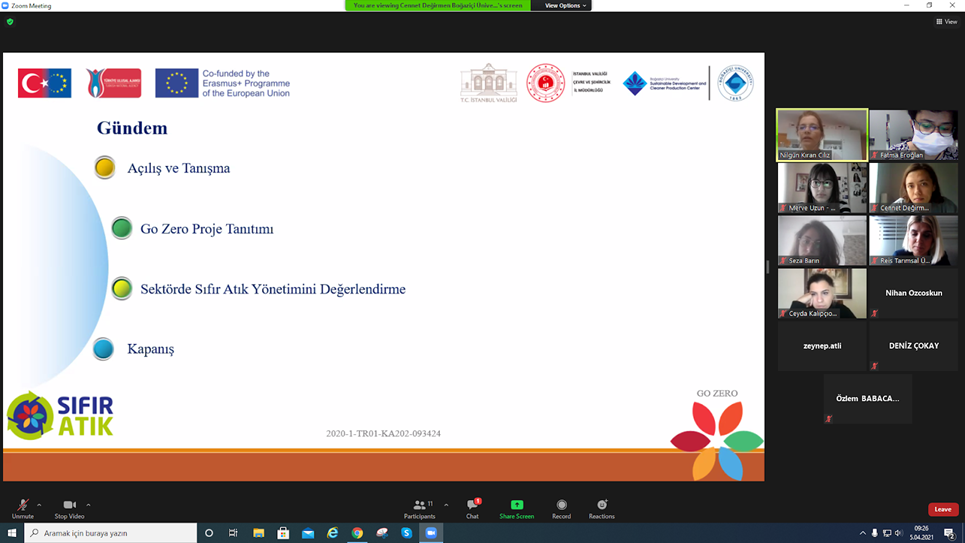Switch layout using the View button
The height and width of the screenshot is (543, 965).
tap(946, 21)
